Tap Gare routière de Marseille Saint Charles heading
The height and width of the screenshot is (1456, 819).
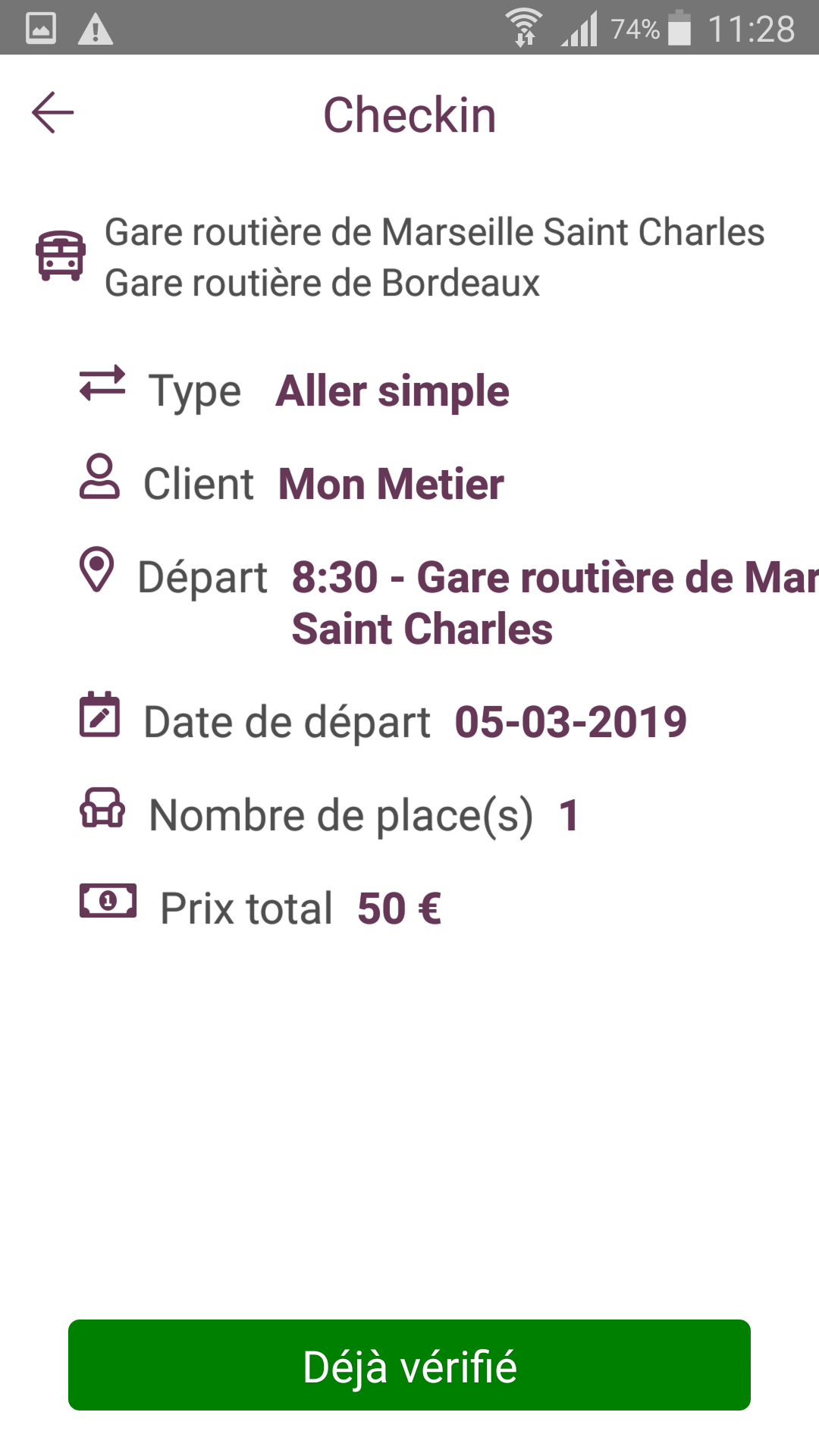435,232
